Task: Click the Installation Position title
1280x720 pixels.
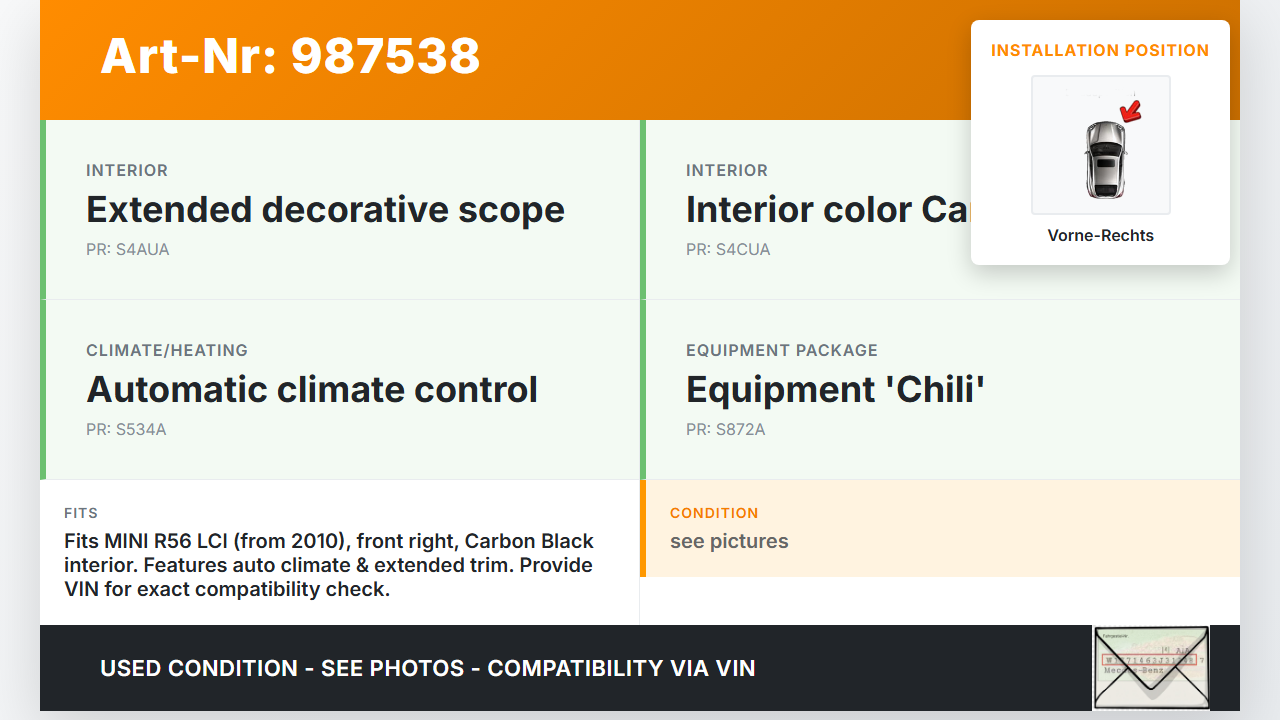Action: (x=1100, y=50)
